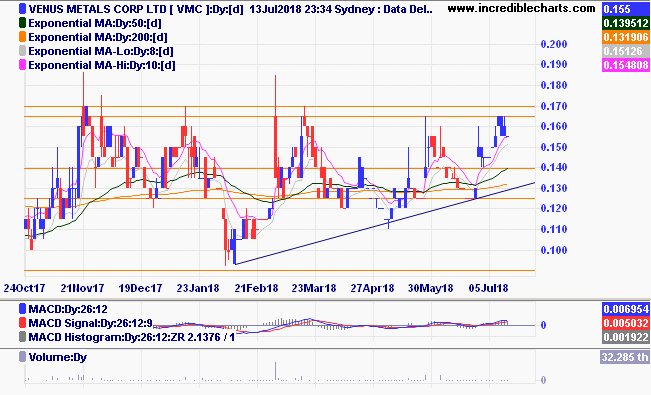Click the 27Apr18 date axis label

372,288
